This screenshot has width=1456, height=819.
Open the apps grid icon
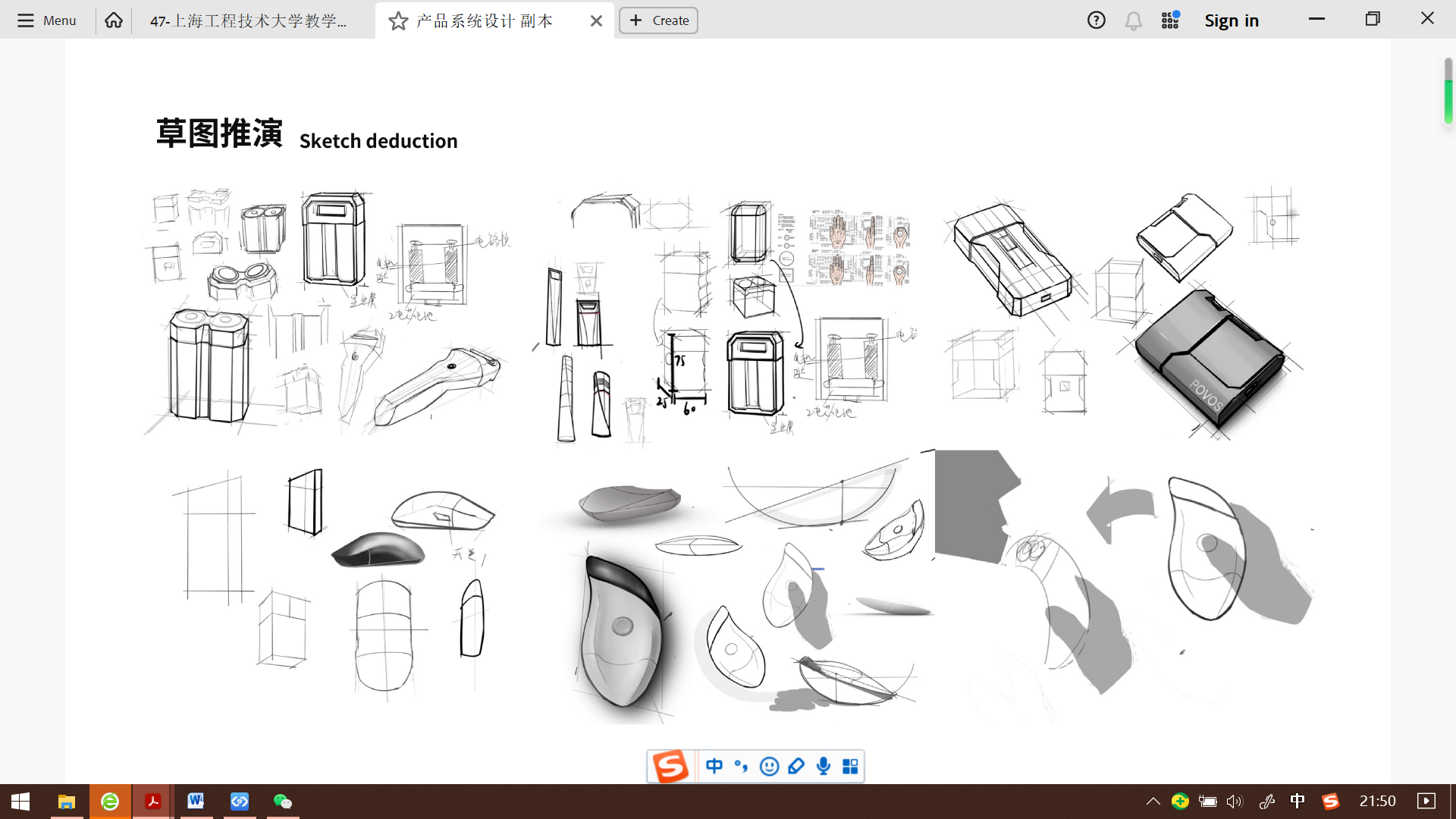1170,20
